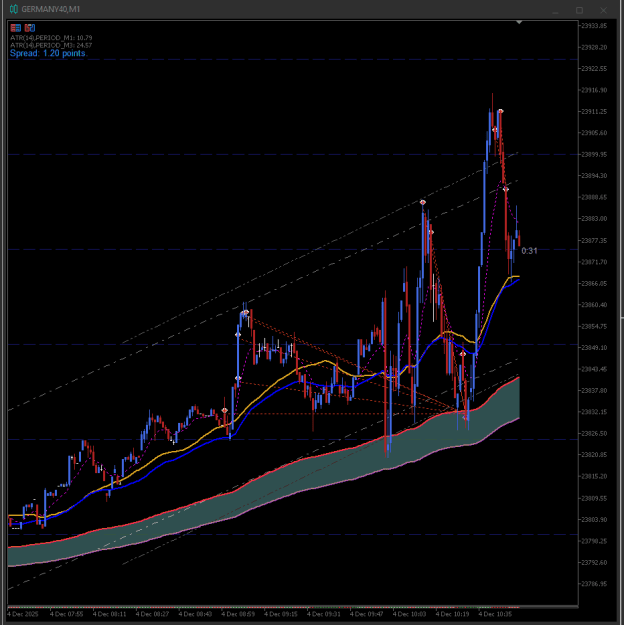Click the 23849.10 price scale label
This screenshot has height=625, width=624.
(594, 348)
